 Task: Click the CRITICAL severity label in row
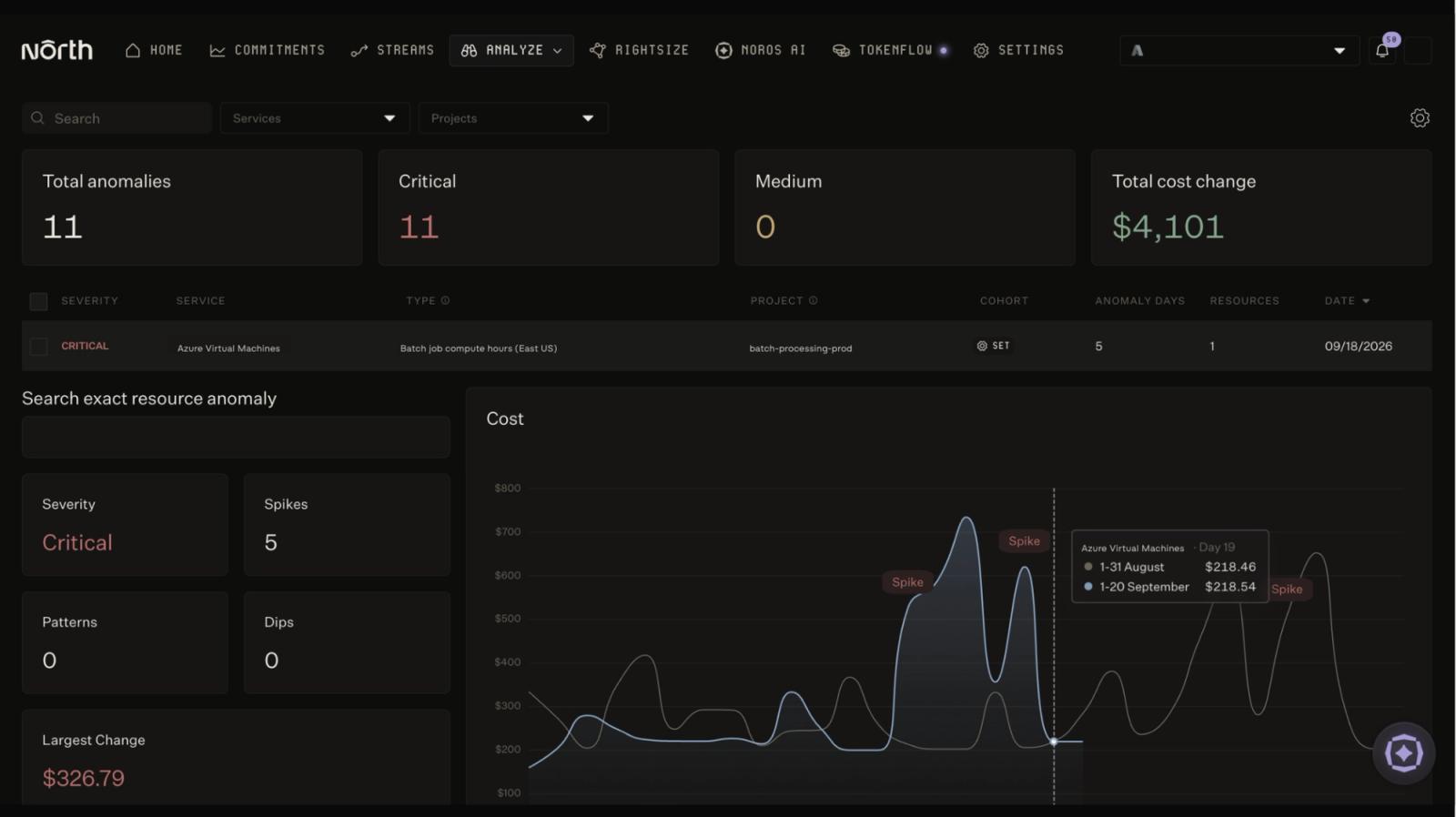tap(85, 346)
